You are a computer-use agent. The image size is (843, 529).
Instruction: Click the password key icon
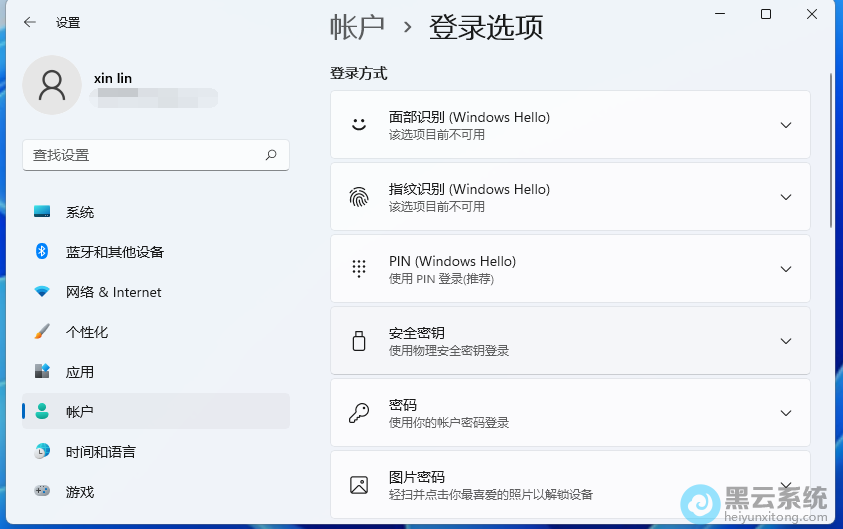click(x=358, y=413)
